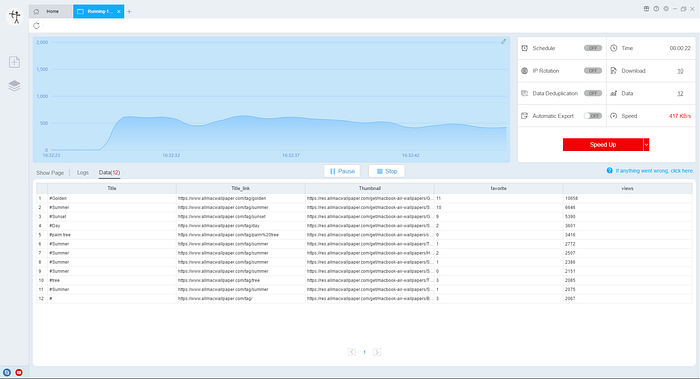This screenshot has height=379, width=700.
Task: Click the Speed gauge icon
Action: (x=614, y=116)
